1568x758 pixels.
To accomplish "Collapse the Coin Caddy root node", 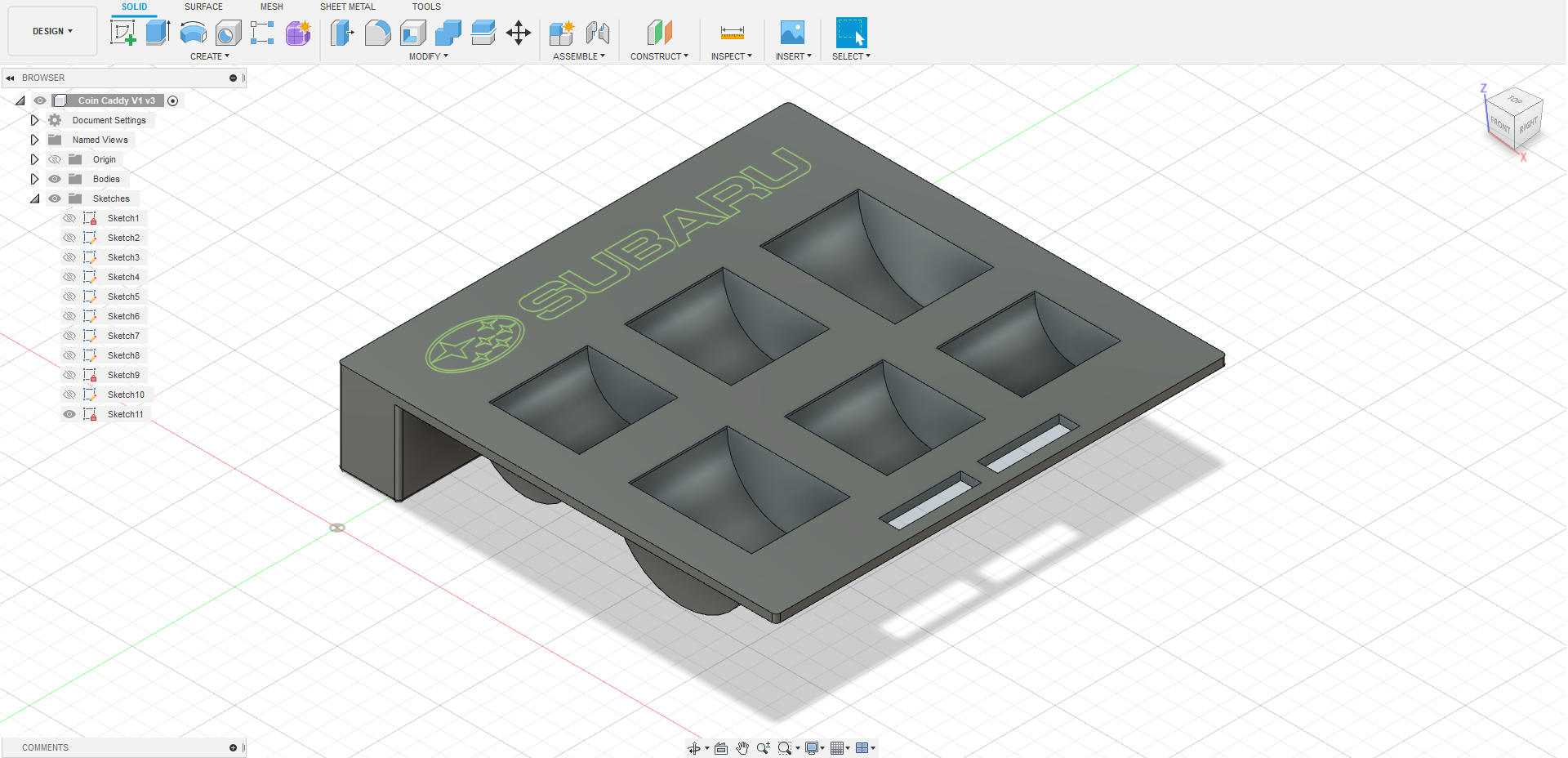I will [x=20, y=100].
